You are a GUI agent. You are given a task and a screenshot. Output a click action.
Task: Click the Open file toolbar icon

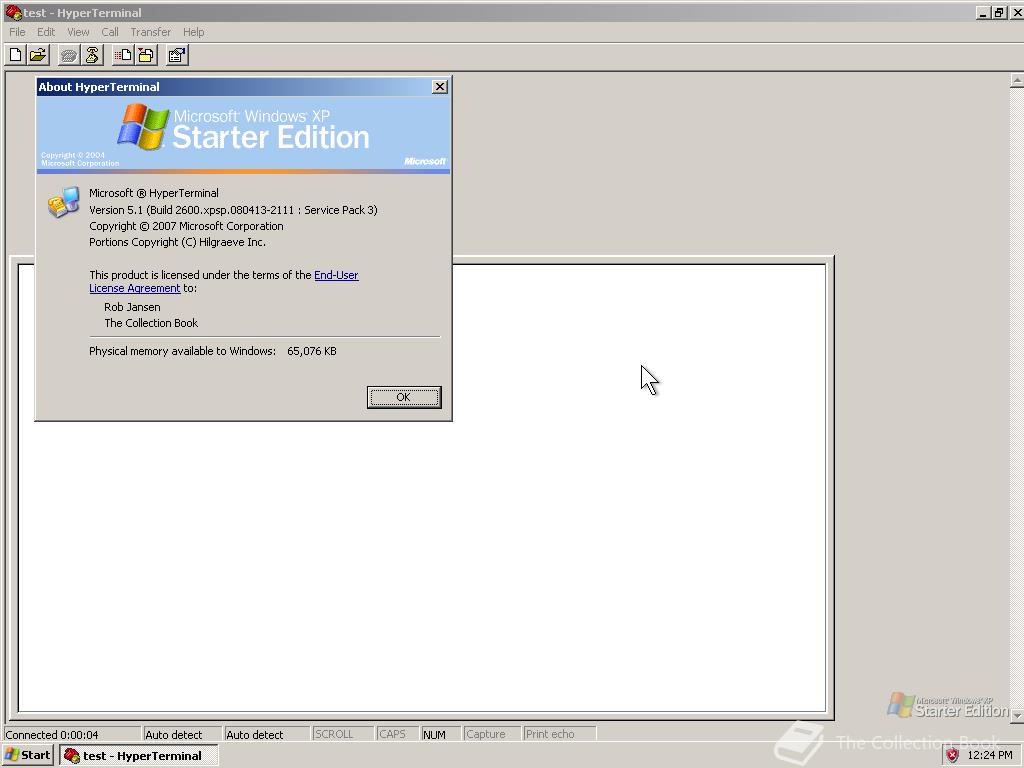[x=39, y=56]
